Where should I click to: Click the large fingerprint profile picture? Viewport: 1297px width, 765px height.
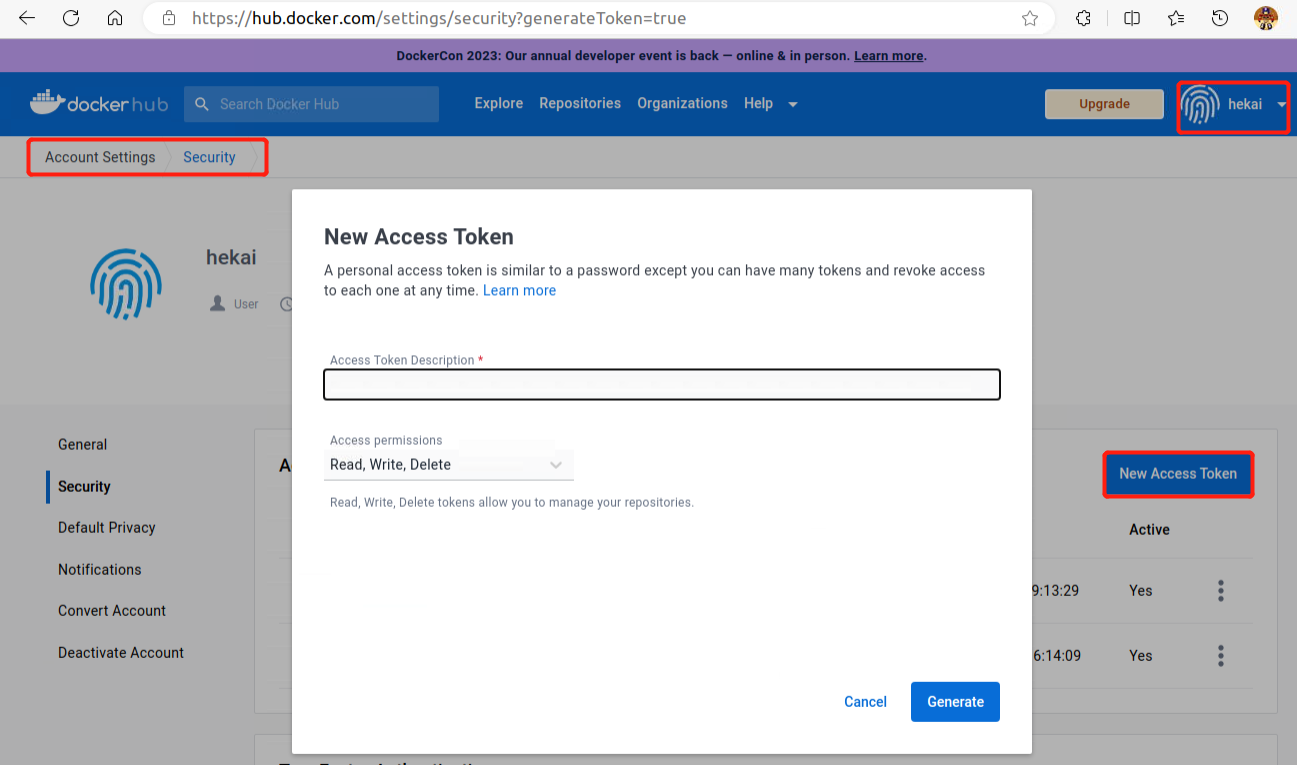tap(126, 284)
